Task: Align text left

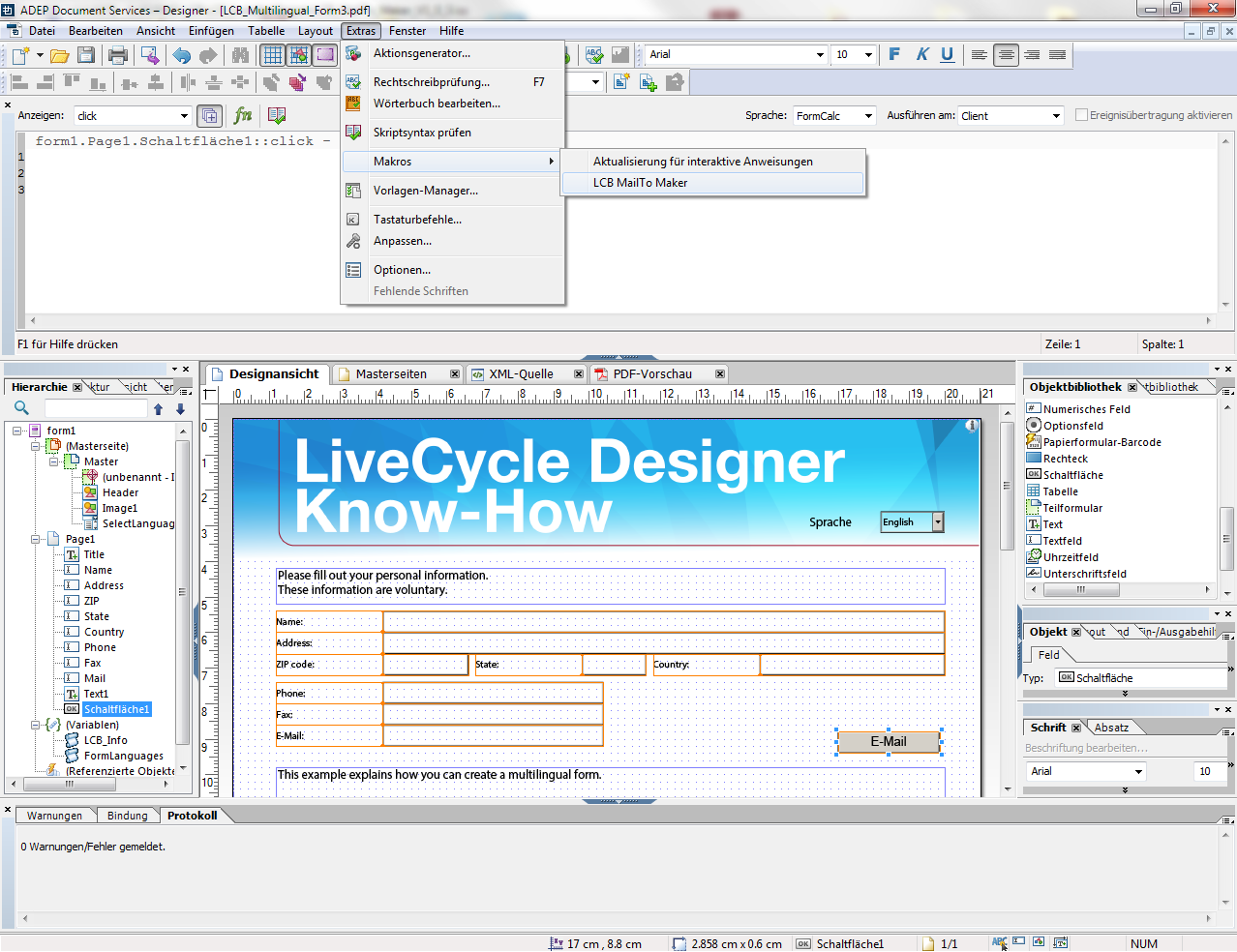Action: pyautogui.click(x=980, y=54)
